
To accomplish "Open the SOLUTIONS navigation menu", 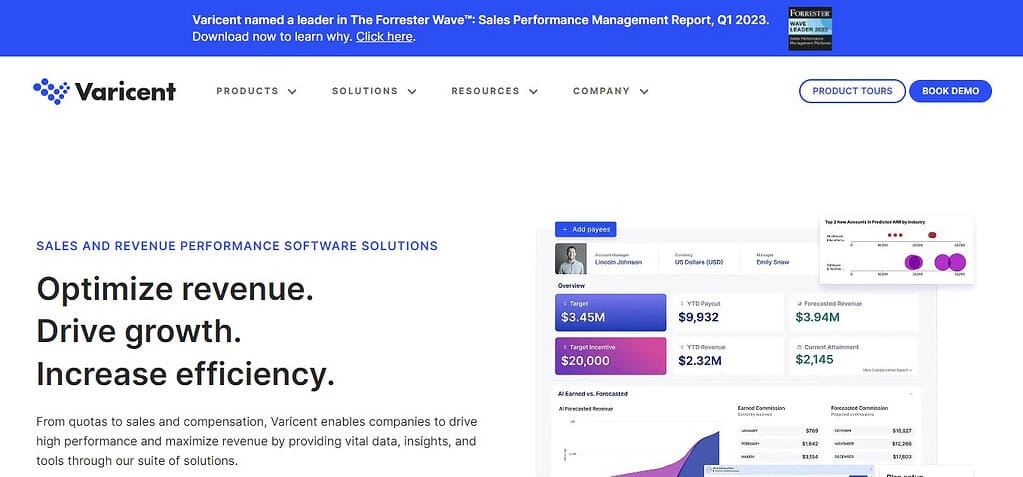I will pos(374,91).
